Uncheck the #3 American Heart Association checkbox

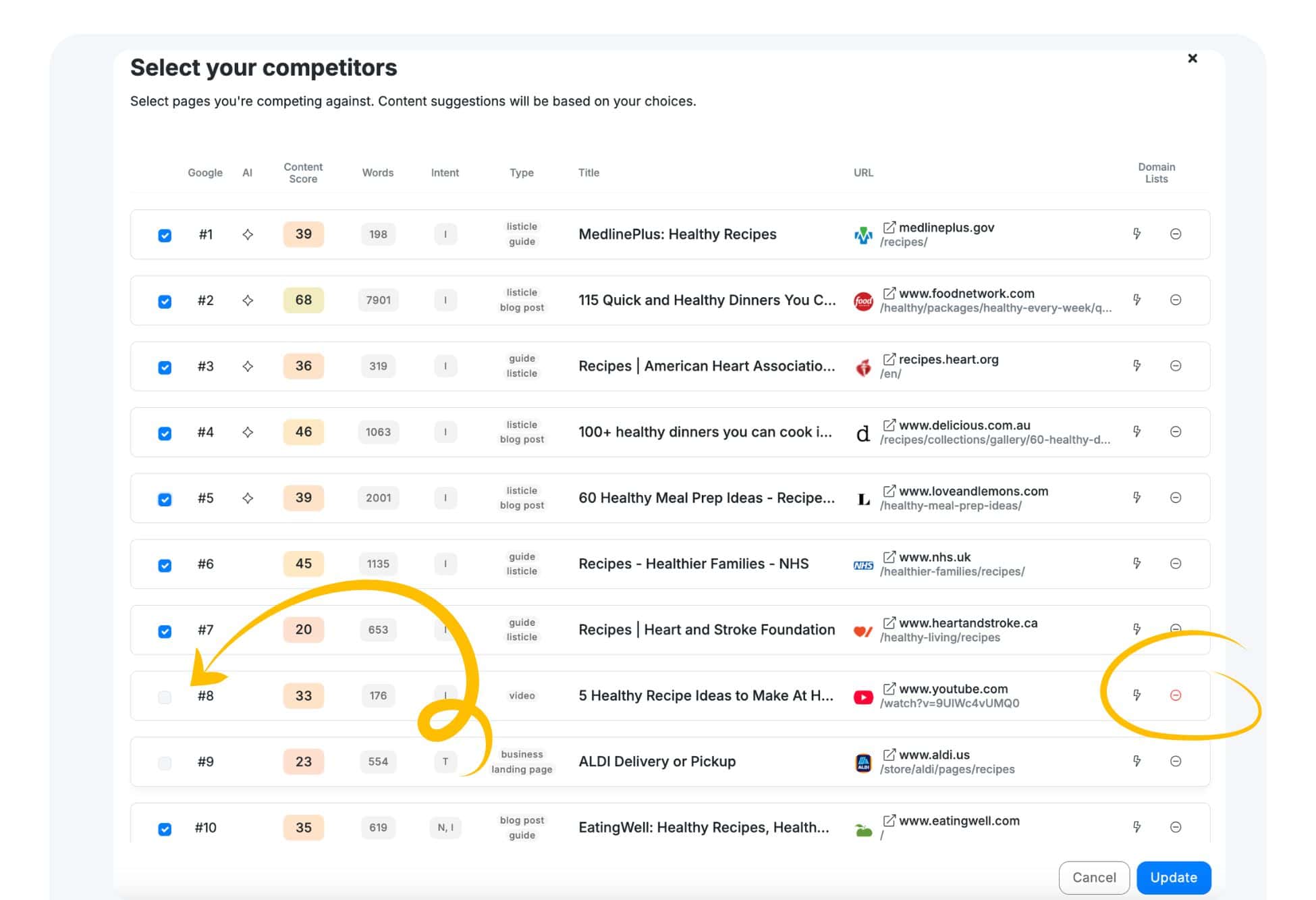pyautogui.click(x=165, y=367)
